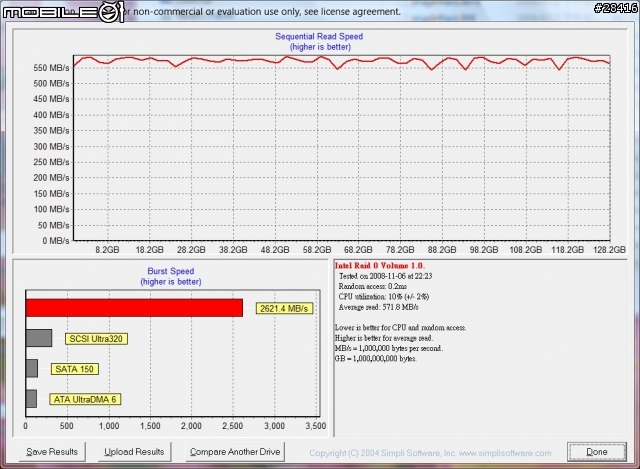Viewport: 640px width, 469px height.
Task: Click the 300 MB/s axis label
Action: pyautogui.click(x=51, y=147)
